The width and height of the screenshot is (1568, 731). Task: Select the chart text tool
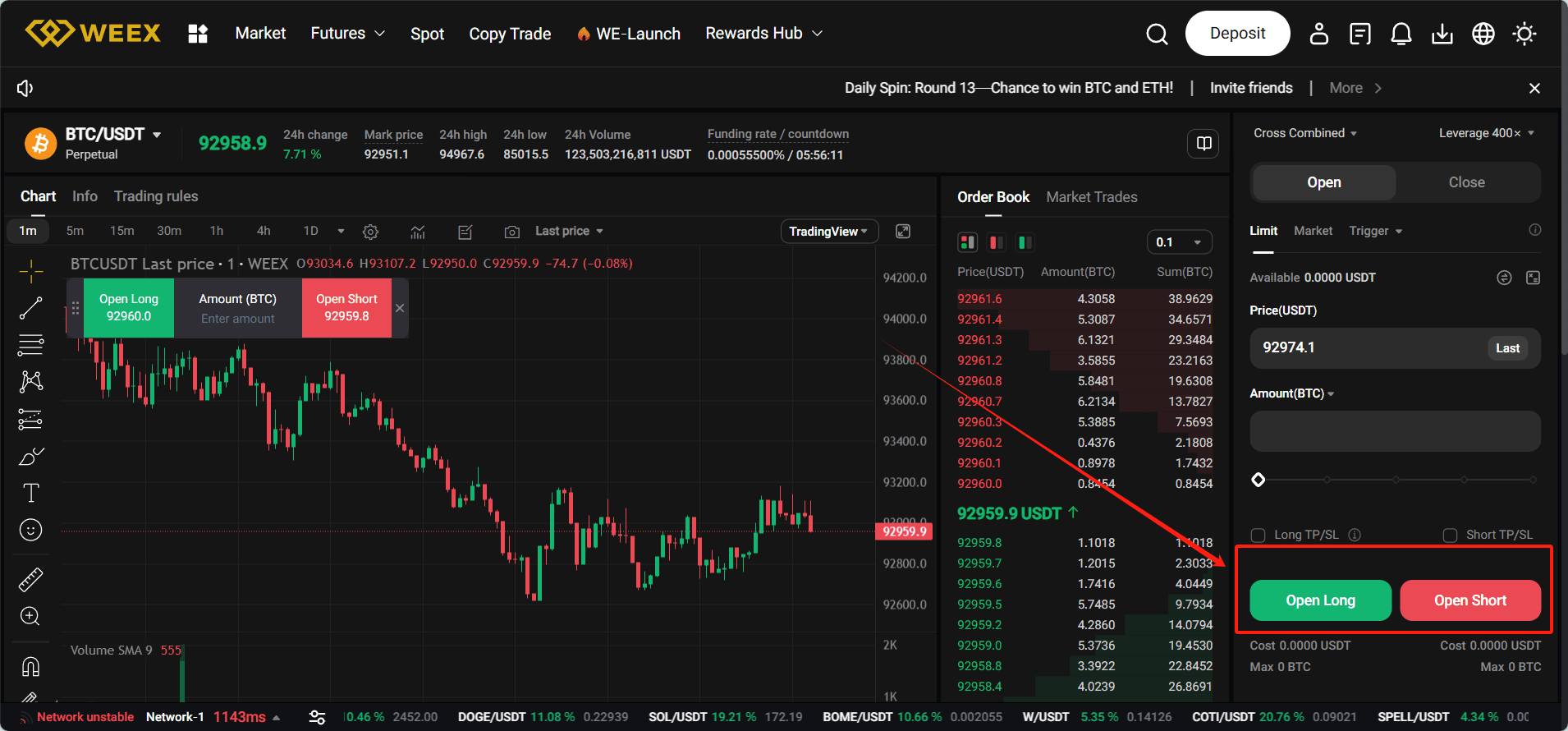(30, 493)
